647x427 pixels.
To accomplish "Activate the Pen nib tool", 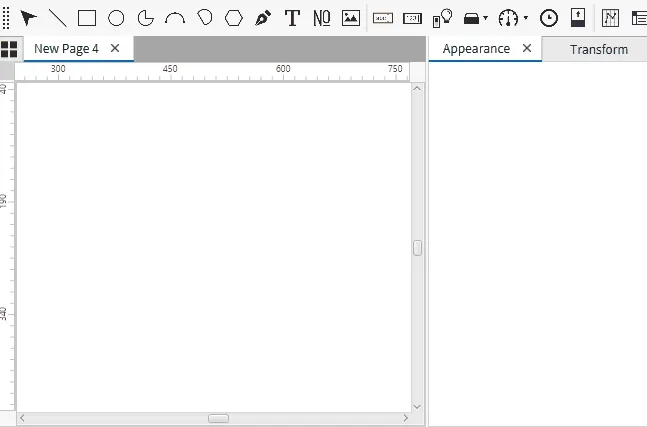I will pos(263,18).
